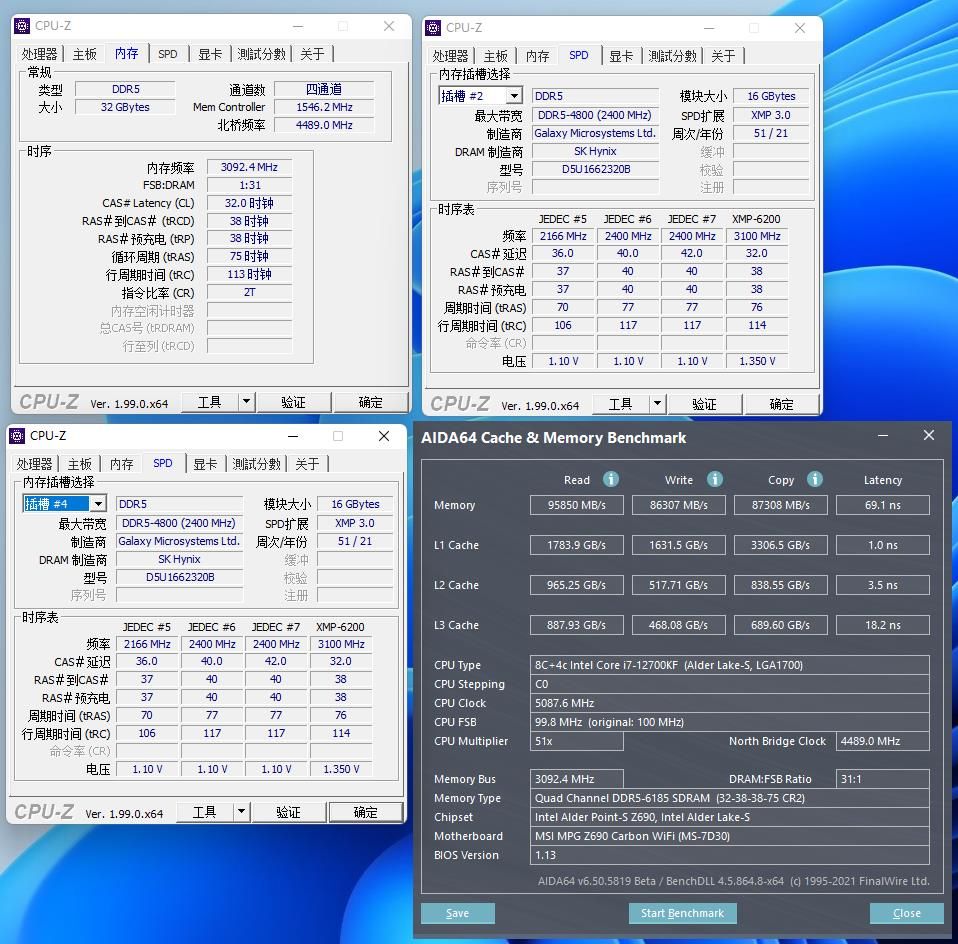The height and width of the screenshot is (944, 958).
Task: Minimize the AIDA64 Cache & Memory Benchmark window
Action: (x=883, y=436)
